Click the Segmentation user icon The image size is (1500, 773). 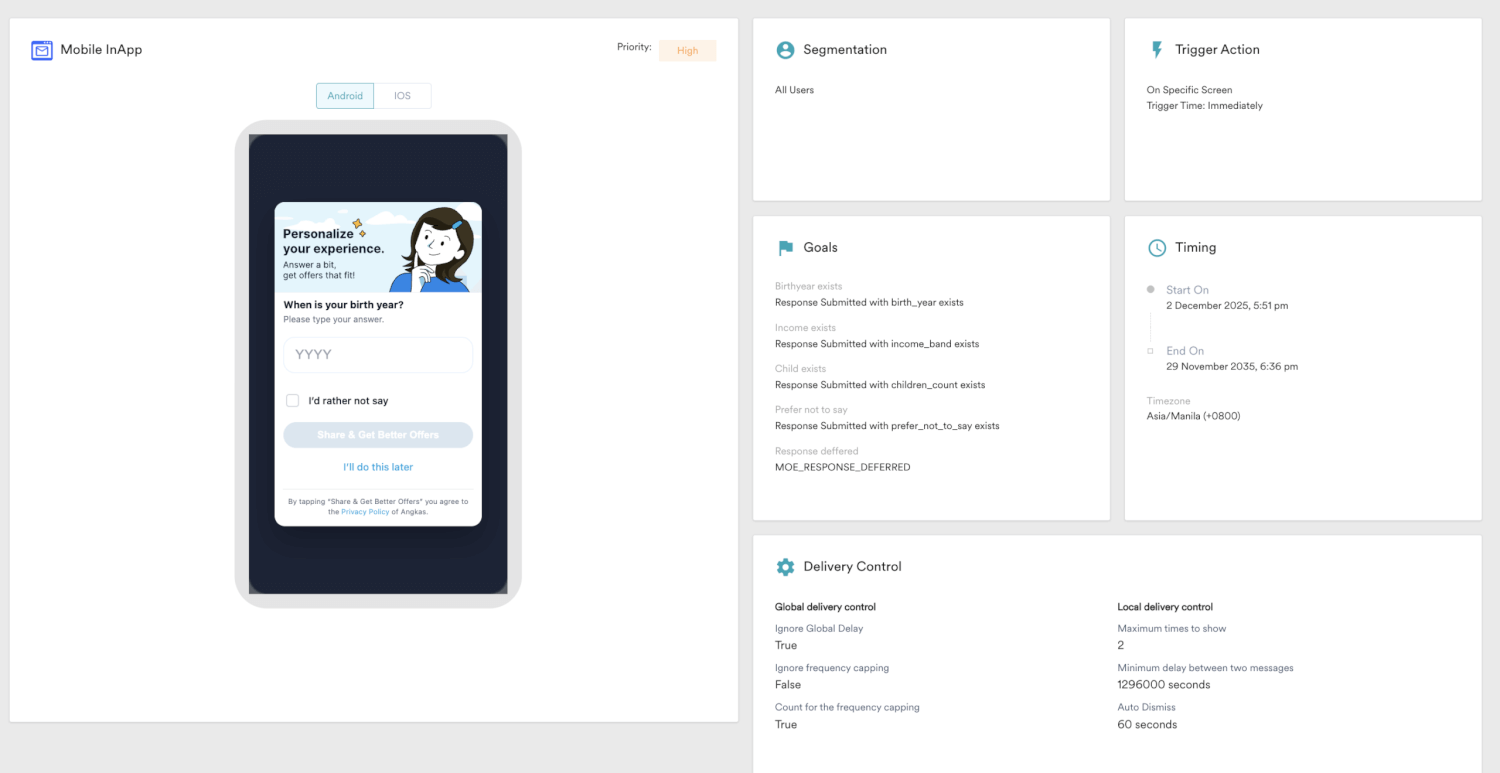click(x=785, y=49)
